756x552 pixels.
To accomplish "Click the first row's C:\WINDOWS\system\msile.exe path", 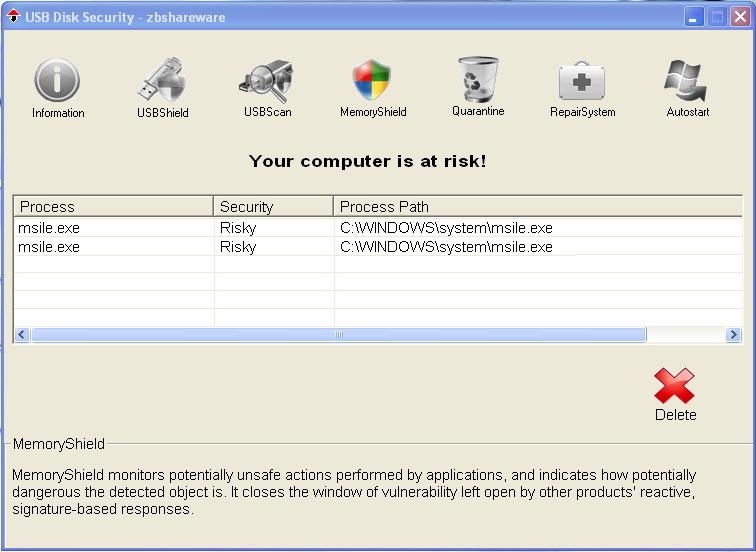I will [x=446, y=228].
